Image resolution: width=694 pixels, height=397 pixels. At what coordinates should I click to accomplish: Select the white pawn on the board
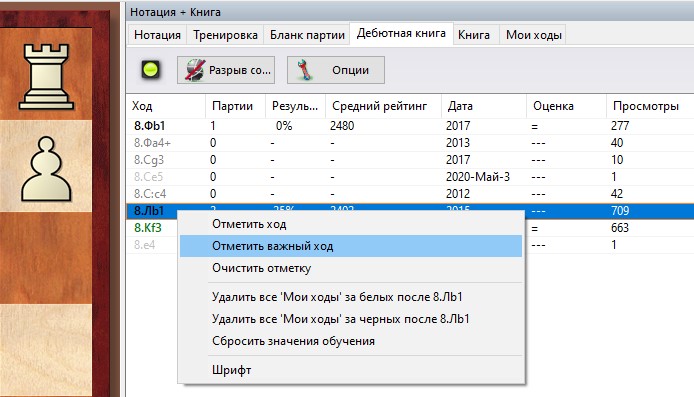[x=46, y=169]
